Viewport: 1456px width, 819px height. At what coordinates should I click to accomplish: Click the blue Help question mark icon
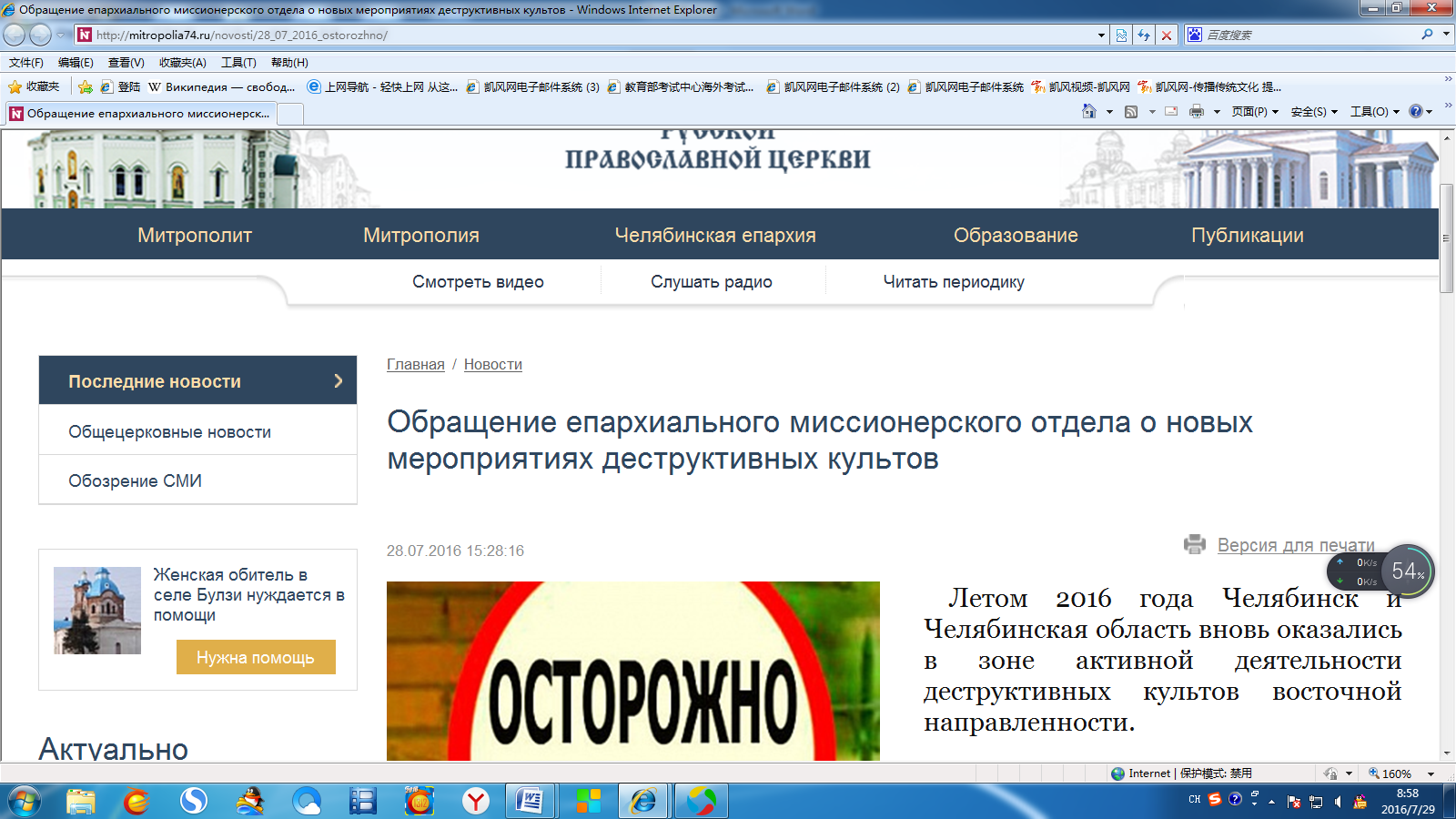(x=1416, y=111)
